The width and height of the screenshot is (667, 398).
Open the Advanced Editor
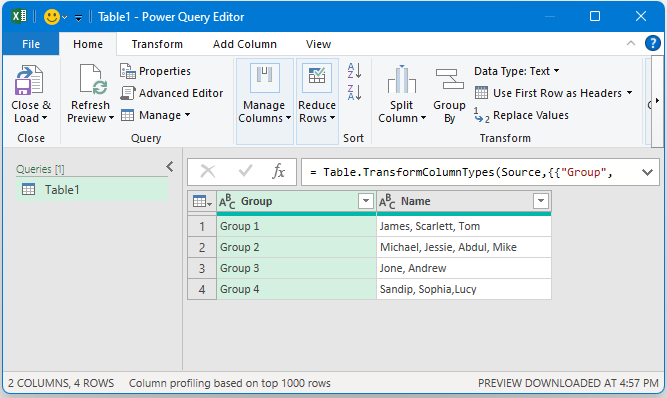tap(171, 93)
